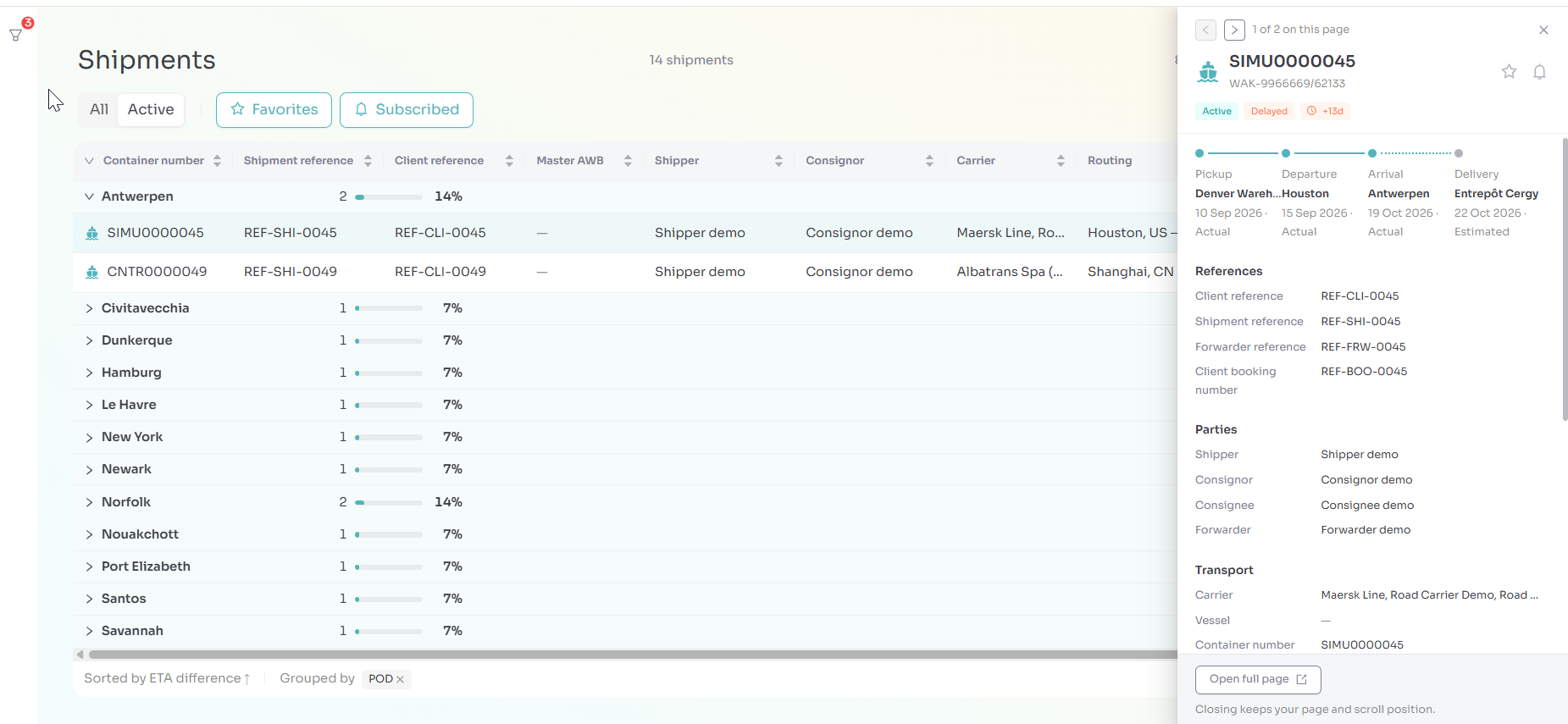Viewport: 1568px width, 724px height.
Task: Sort by Carrier column arrows
Action: [1061, 161]
